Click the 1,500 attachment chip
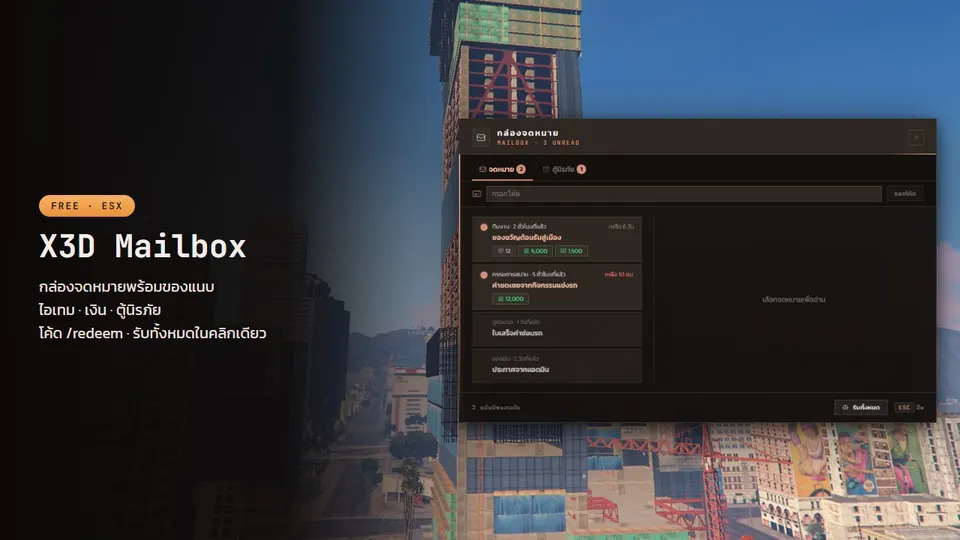 pos(571,251)
